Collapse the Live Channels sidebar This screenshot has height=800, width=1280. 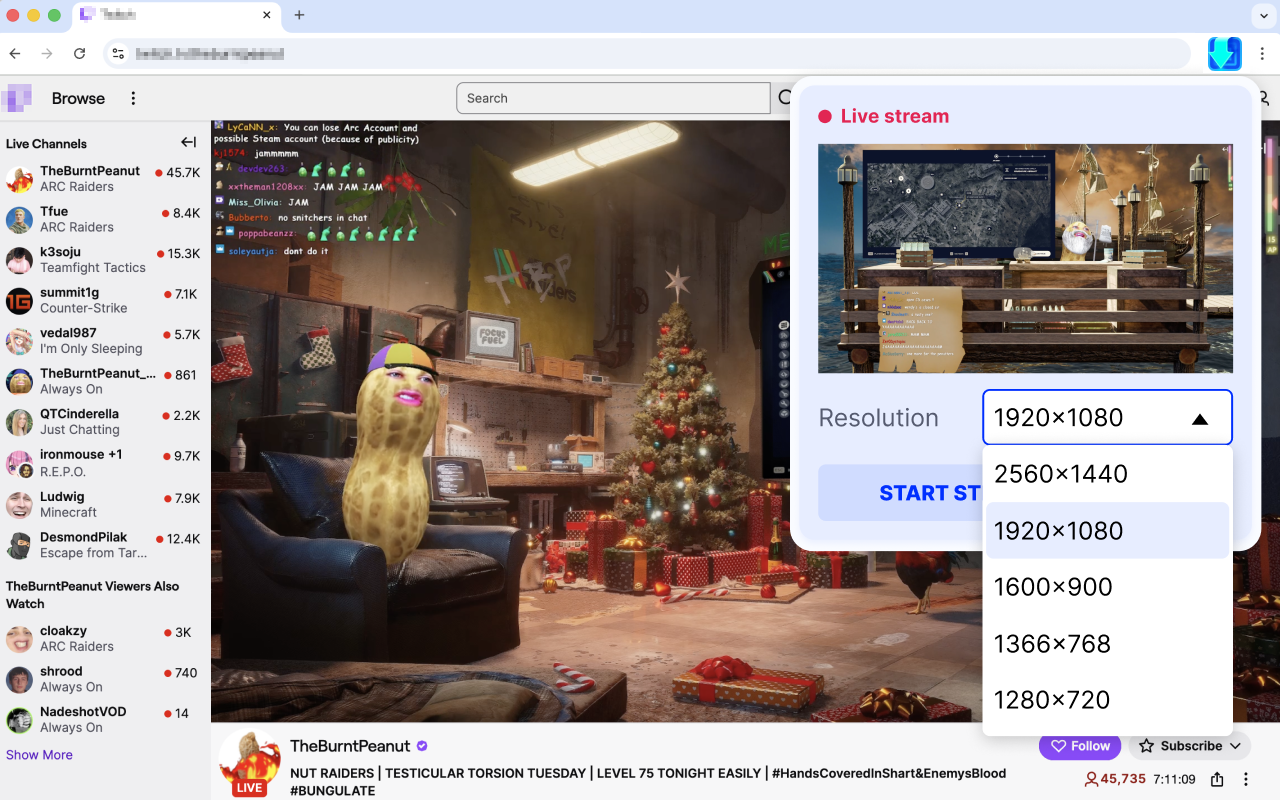188,143
